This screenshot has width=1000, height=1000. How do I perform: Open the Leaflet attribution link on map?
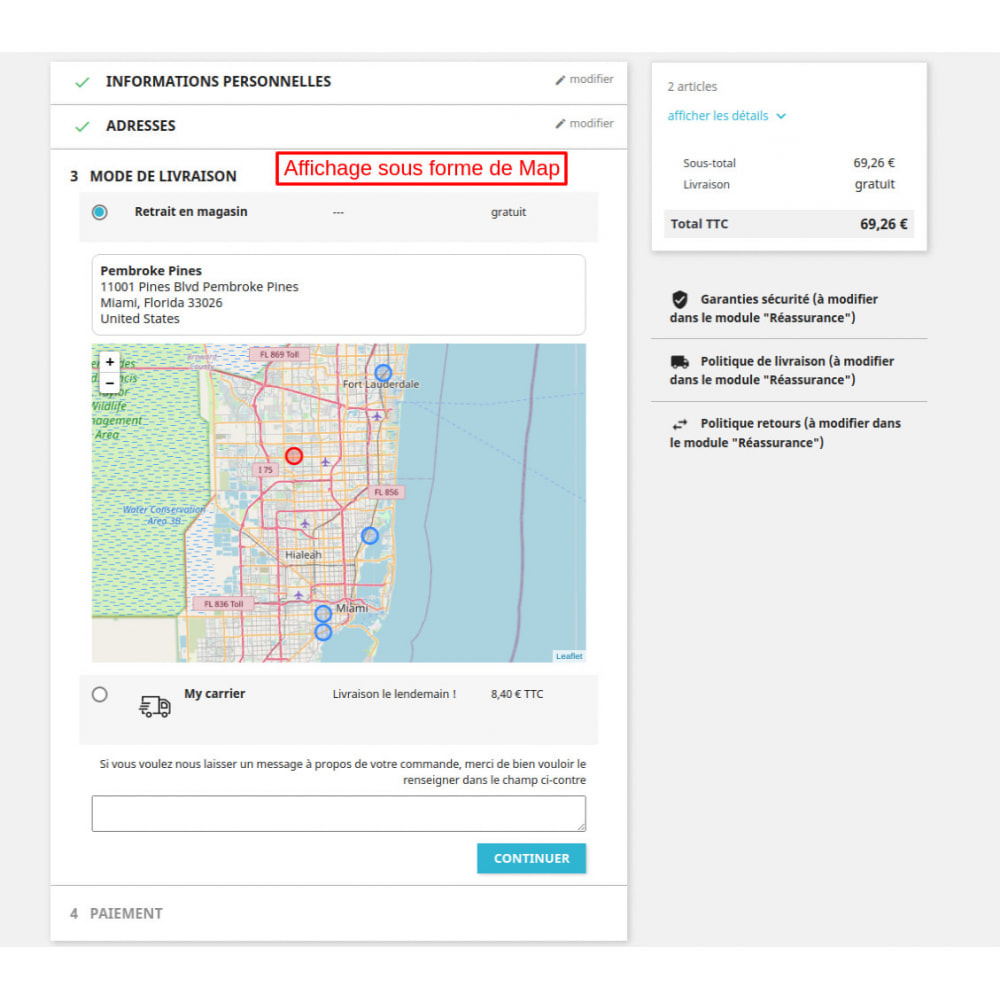(569, 656)
